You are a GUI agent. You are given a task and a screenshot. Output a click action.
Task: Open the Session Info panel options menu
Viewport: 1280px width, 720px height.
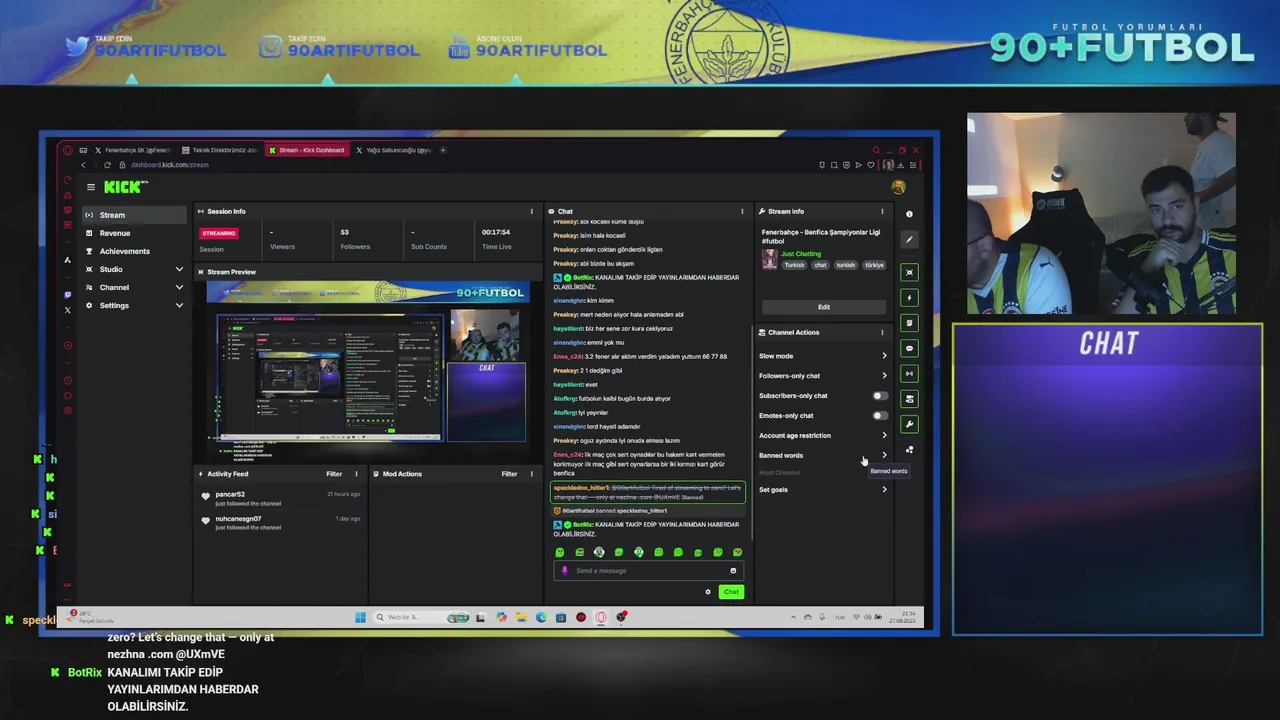[x=531, y=211]
